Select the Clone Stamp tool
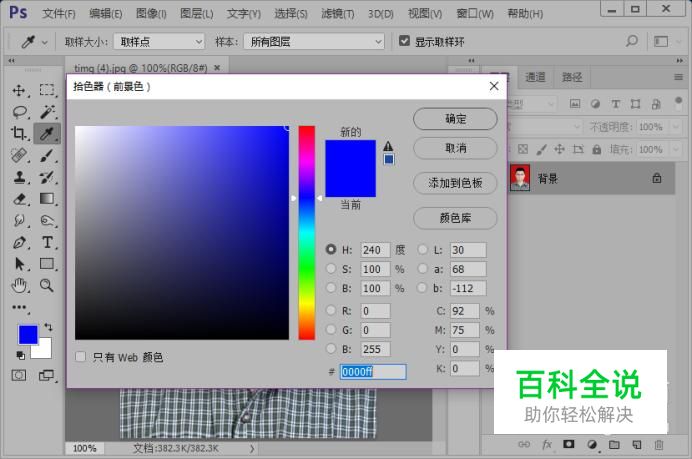Screen dimensions: 692x459 pyautogui.click(x=19, y=177)
